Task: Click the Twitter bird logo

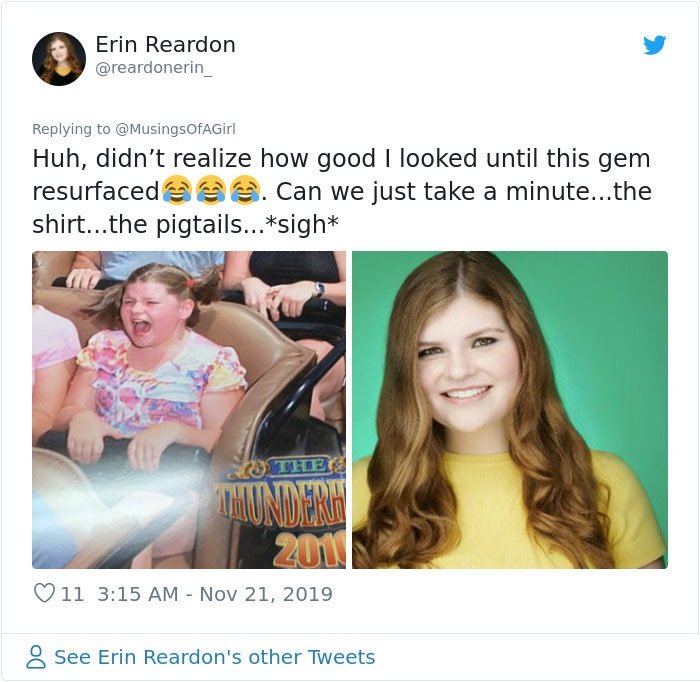Action: pos(654,45)
